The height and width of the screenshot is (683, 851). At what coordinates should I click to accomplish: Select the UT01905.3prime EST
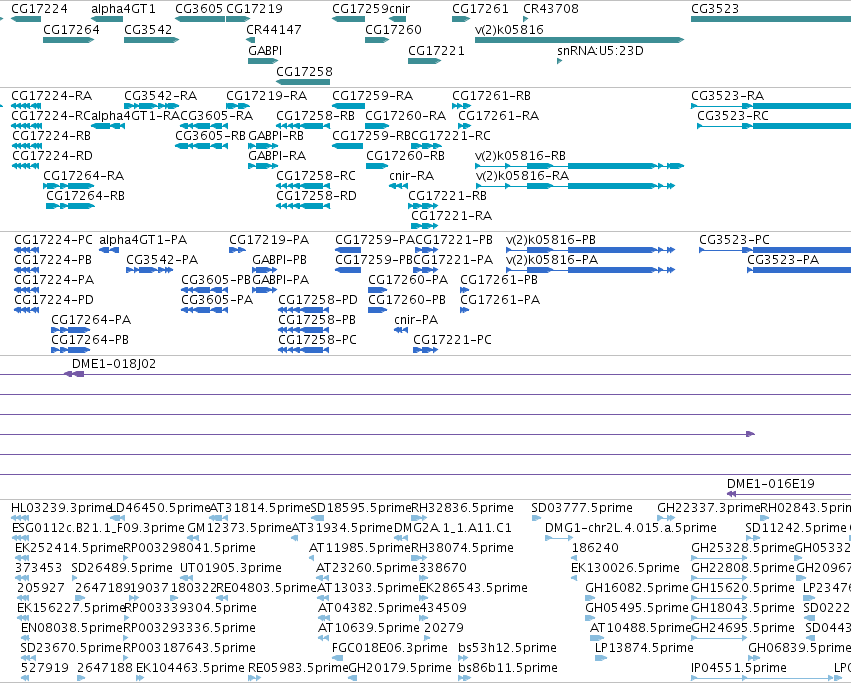click(x=230, y=568)
